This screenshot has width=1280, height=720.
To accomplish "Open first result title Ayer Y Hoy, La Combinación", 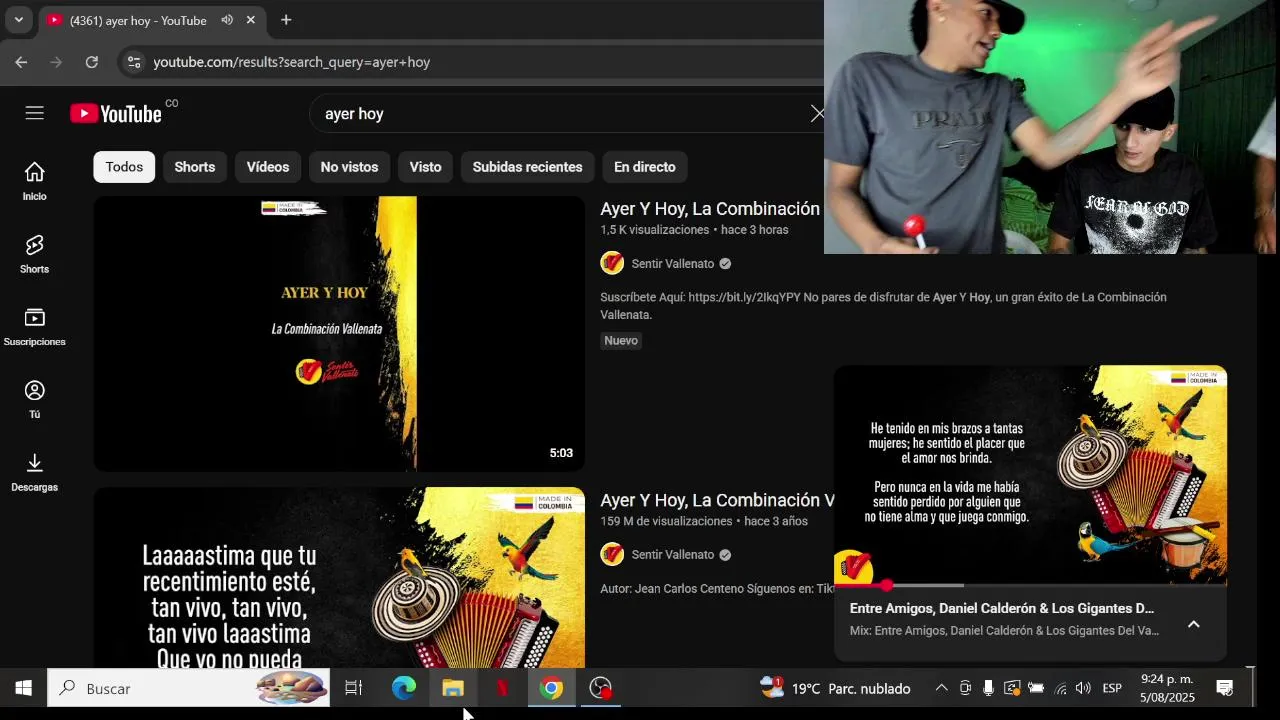I will click(x=710, y=209).
